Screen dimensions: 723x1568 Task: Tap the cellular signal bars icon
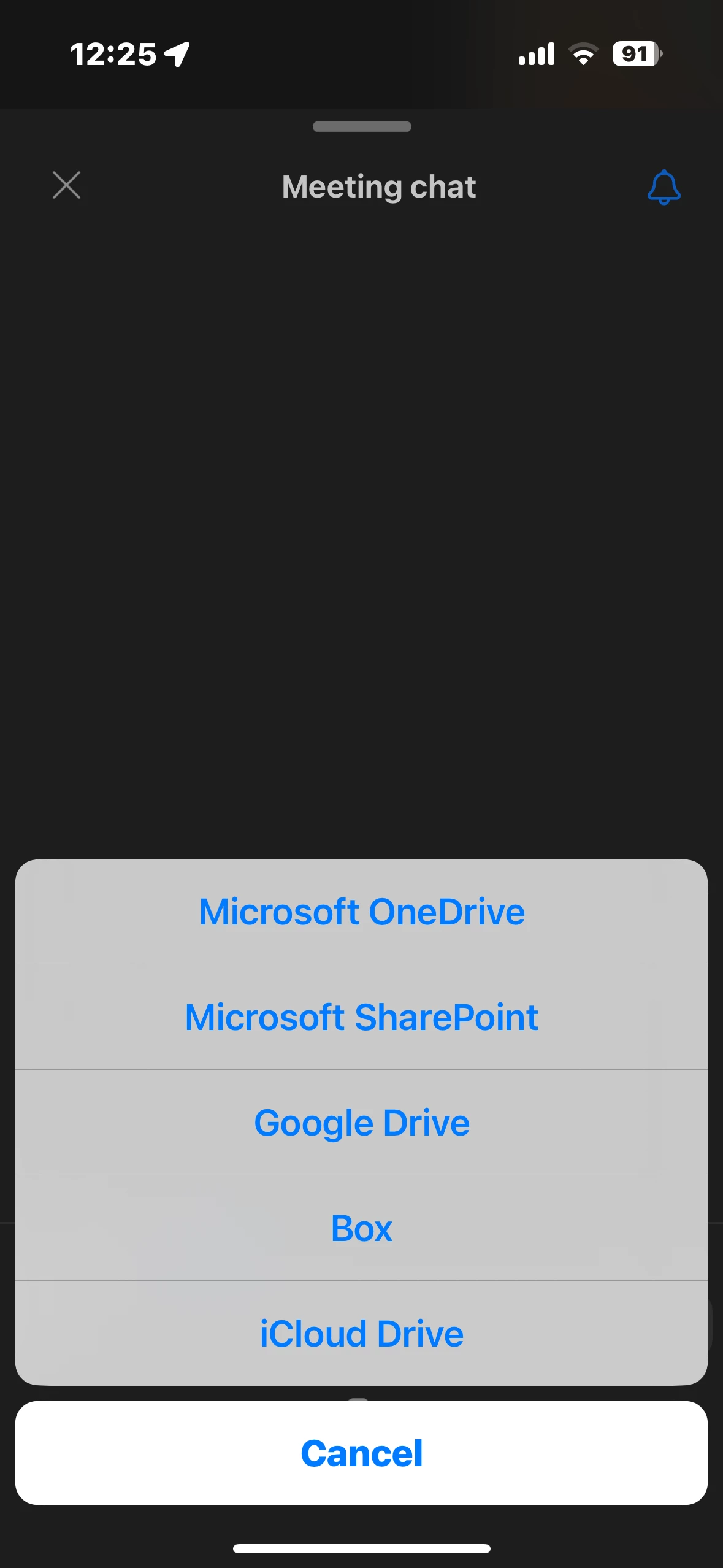click(x=537, y=54)
